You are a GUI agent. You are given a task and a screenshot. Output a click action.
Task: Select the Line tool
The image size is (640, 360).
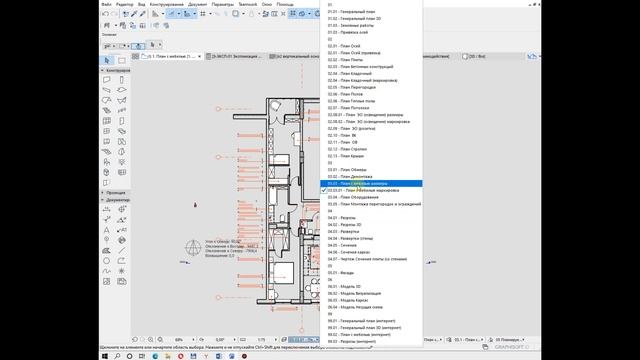click(122, 251)
